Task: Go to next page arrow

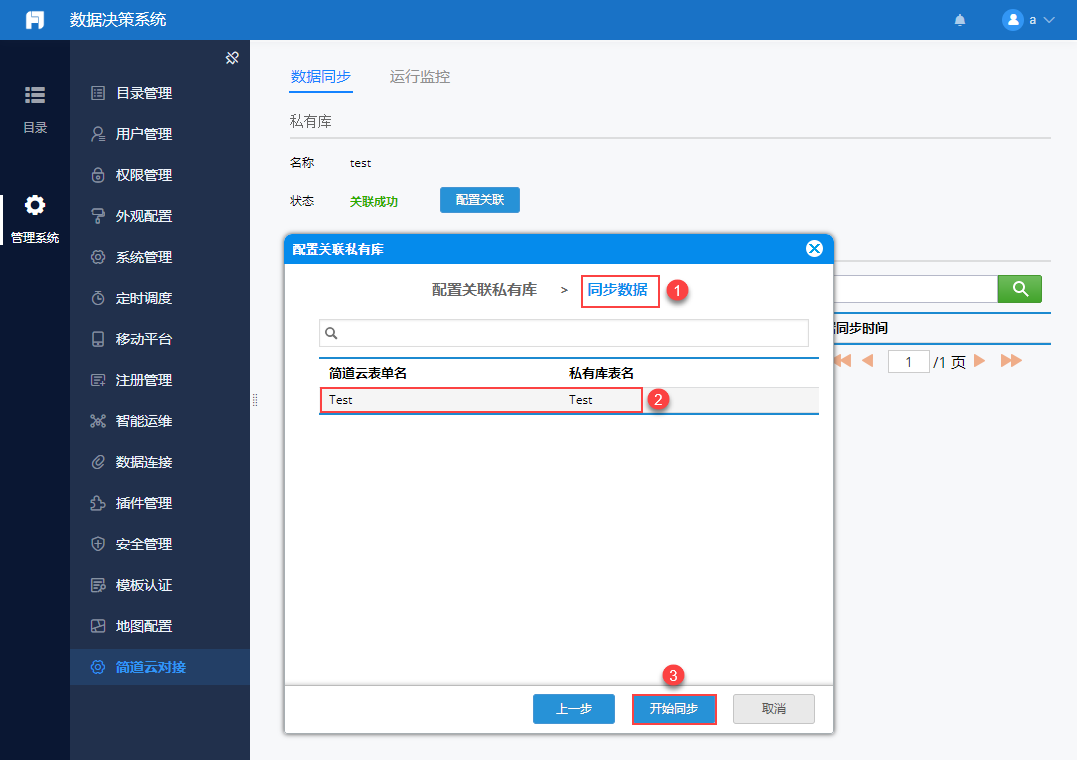Action: pyautogui.click(x=980, y=361)
